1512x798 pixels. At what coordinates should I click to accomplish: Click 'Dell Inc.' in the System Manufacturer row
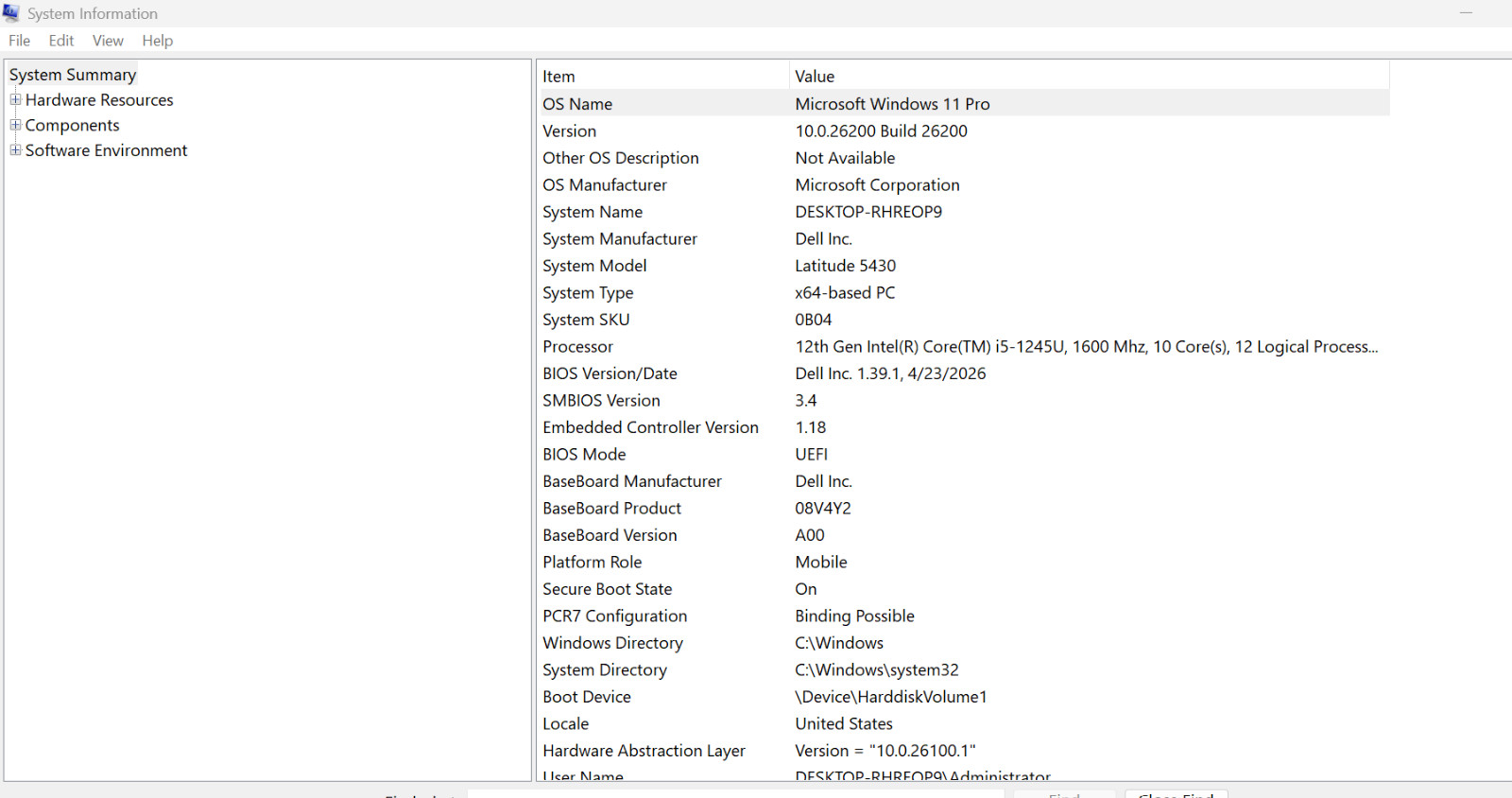pyautogui.click(x=823, y=239)
